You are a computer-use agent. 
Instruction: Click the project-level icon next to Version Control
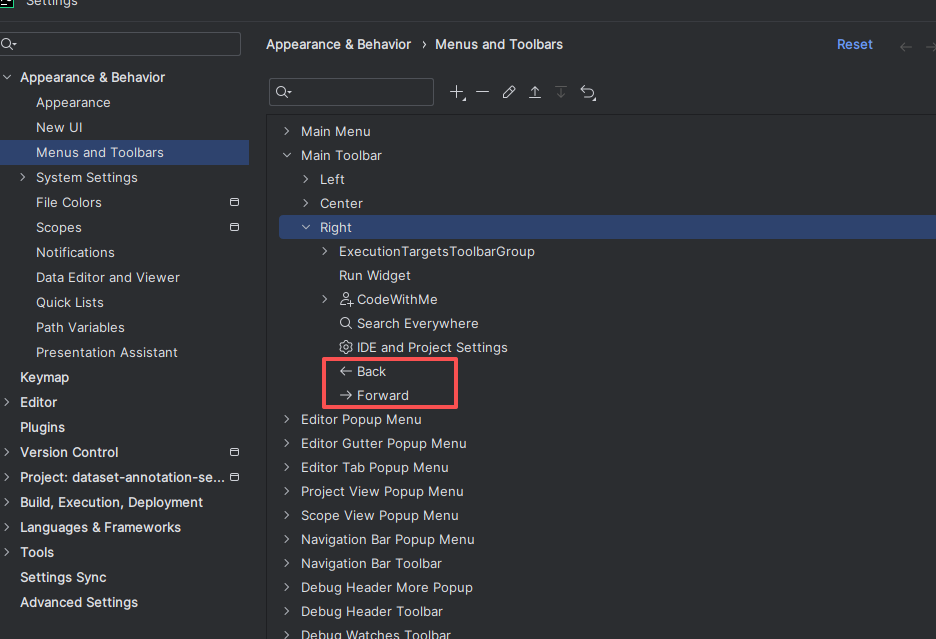click(x=235, y=453)
